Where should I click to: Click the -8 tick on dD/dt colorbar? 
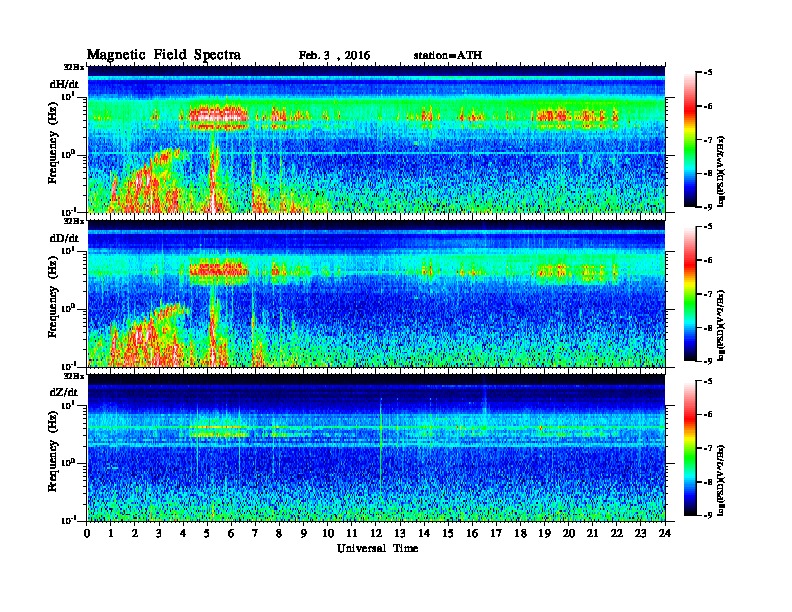(708, 328)
